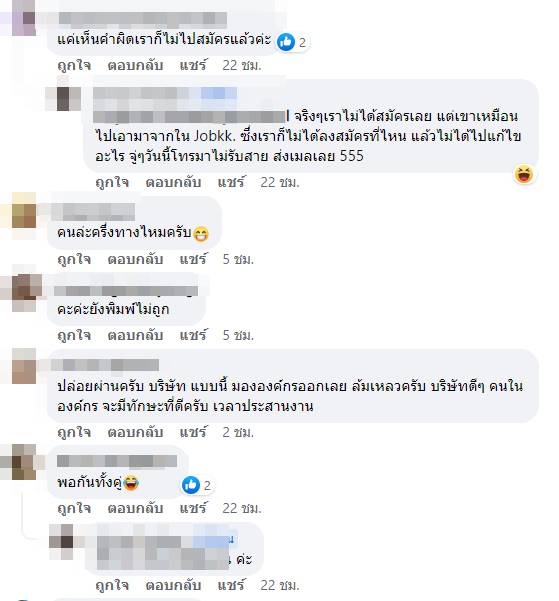Screen dimensions: 559x601
Task: Click the 2 ชม. timestamp on ปล่อยผ่านครับ comment
Action: coord(238,432)
